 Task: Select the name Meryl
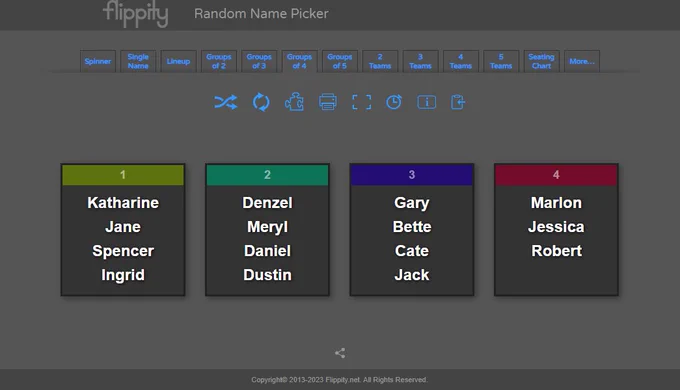pyautogui.click(x=268, y=227)
